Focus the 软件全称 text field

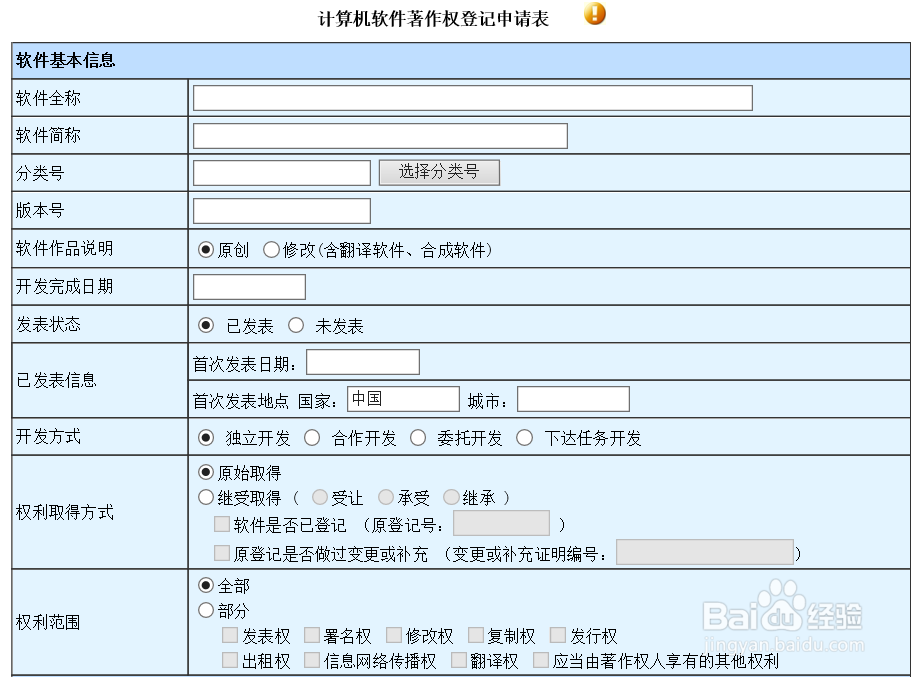pyautogui.click(x=473, y=98)
